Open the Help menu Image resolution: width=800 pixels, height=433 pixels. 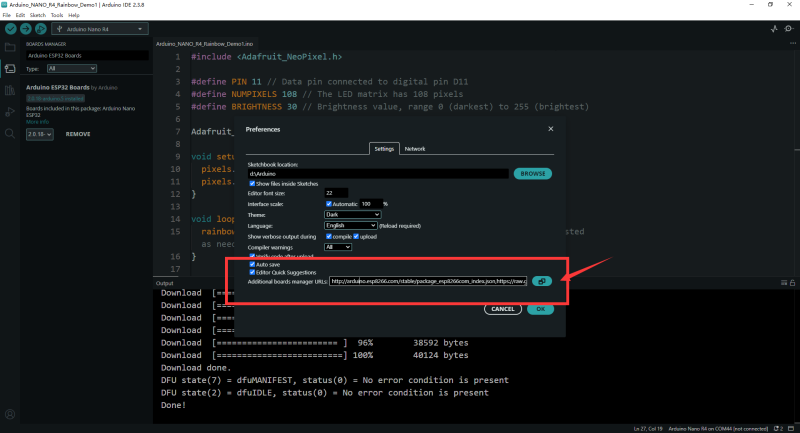point(74,15)
